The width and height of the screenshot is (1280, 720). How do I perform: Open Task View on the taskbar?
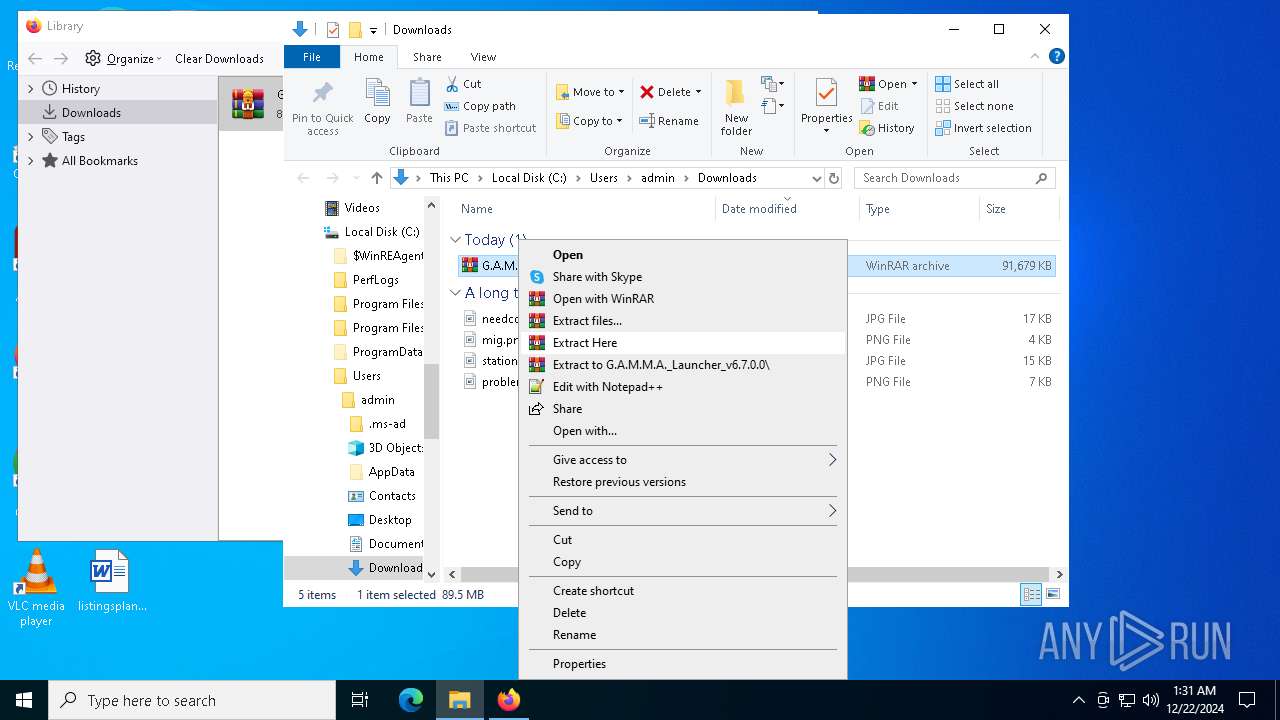point(360,700)
